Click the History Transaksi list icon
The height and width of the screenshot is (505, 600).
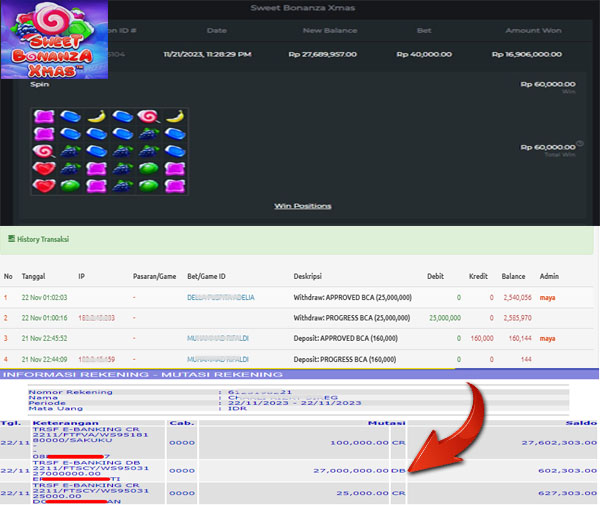click(11, 239)
